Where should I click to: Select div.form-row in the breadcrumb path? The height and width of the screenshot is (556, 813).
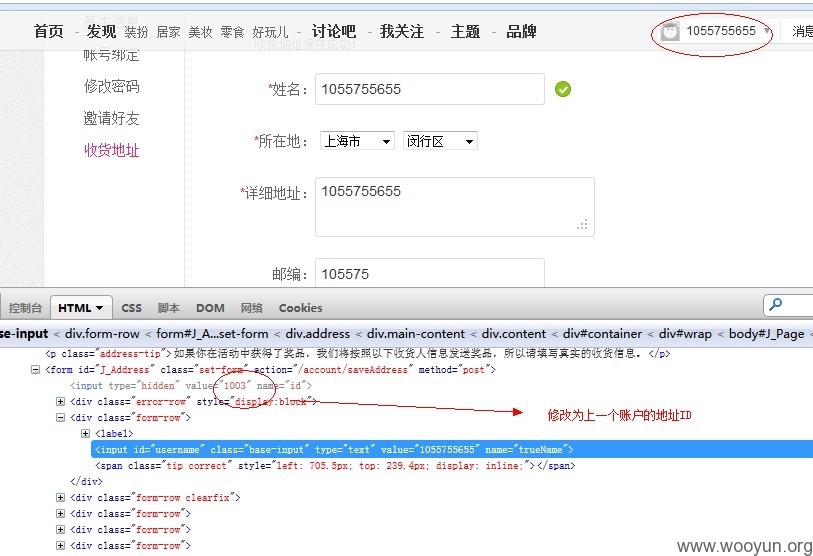pyautogui.click(x=102, y=334)
